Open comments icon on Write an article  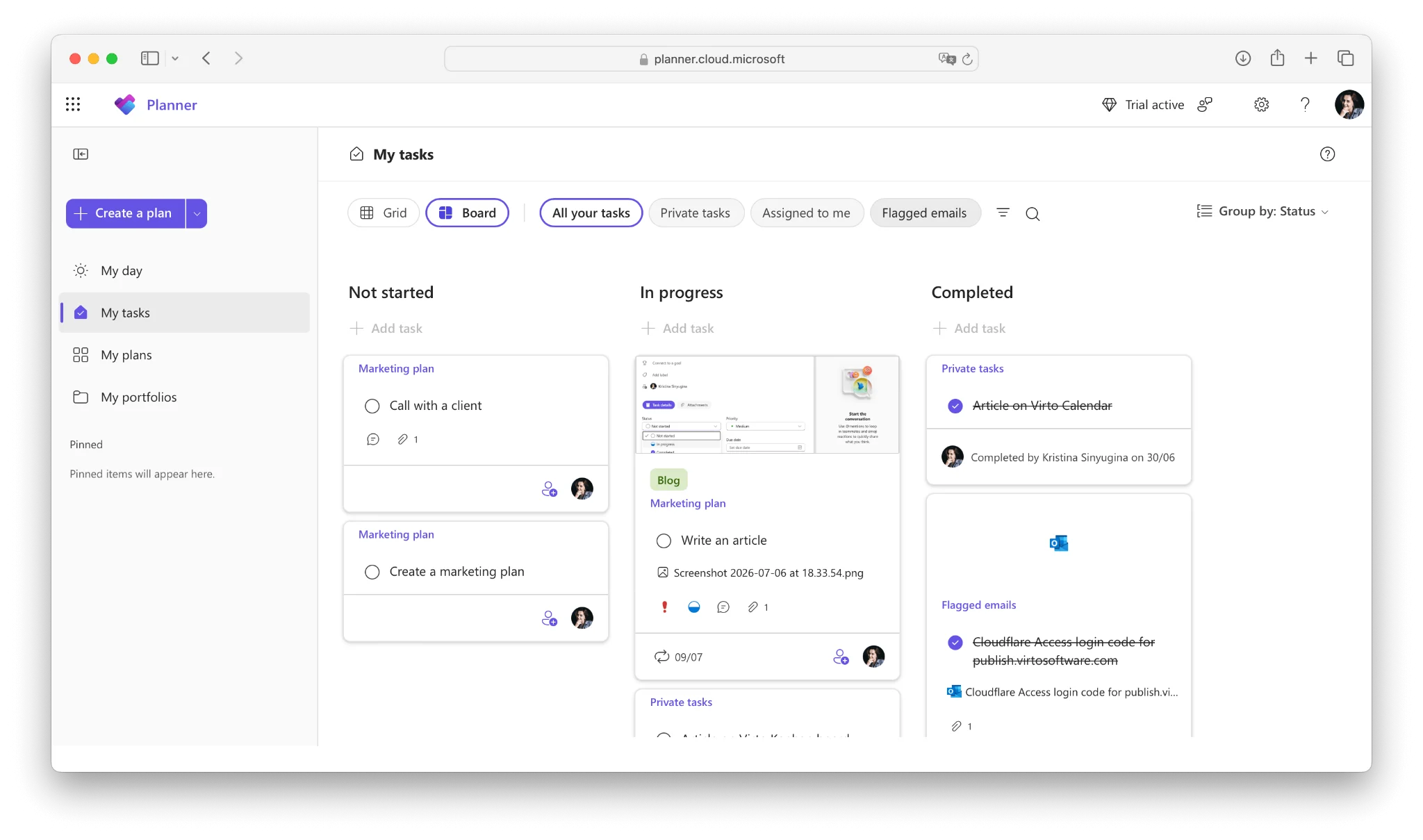(x=723, y=607)
